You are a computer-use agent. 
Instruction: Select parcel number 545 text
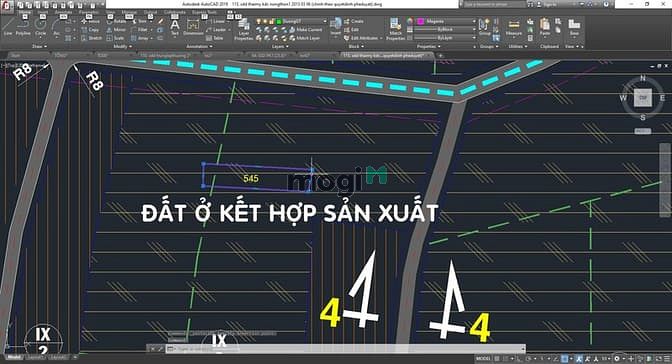coord(251,178)
